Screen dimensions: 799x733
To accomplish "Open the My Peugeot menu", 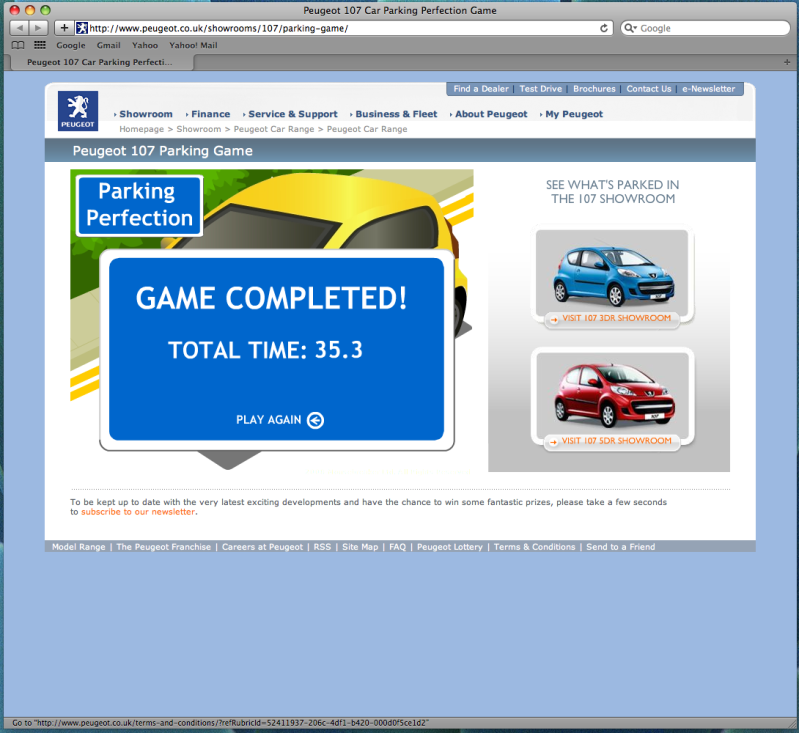I will pos(574,114).
